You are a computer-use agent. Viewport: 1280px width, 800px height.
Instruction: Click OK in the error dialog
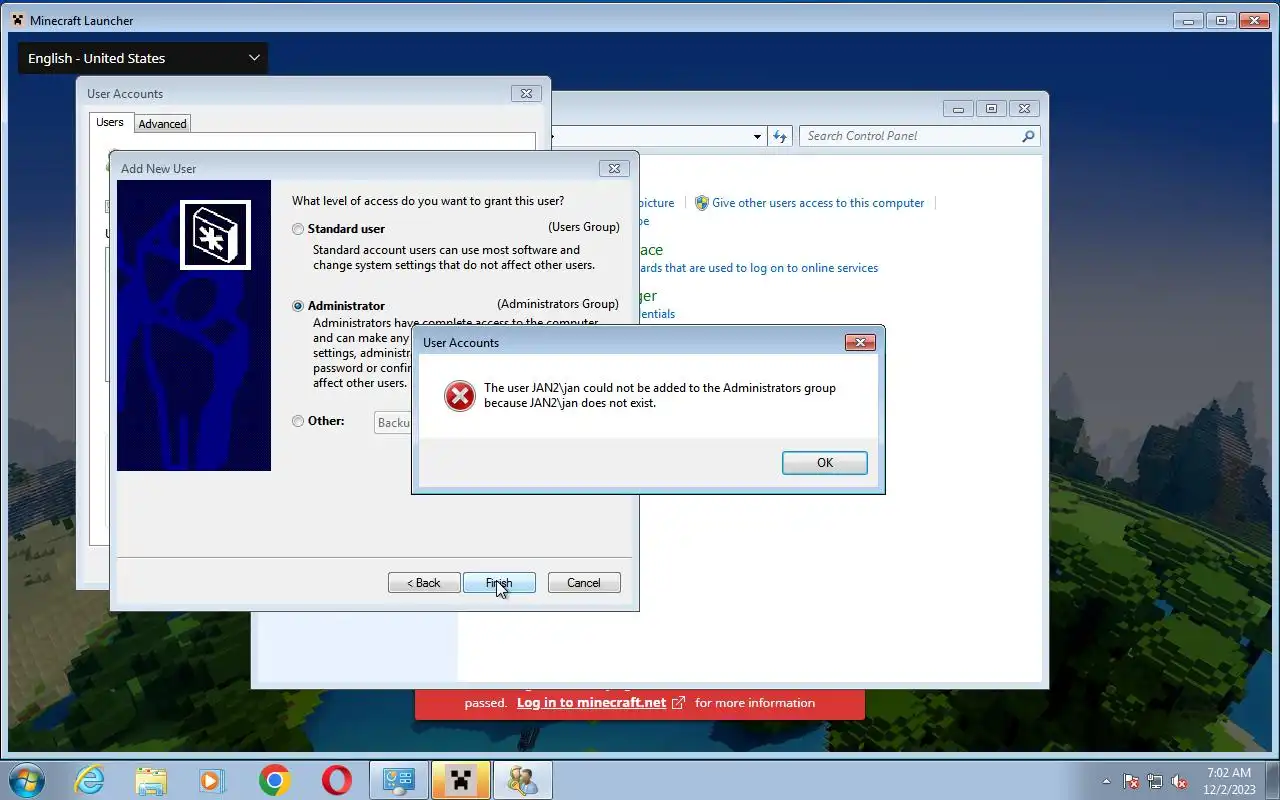point(824,462)
